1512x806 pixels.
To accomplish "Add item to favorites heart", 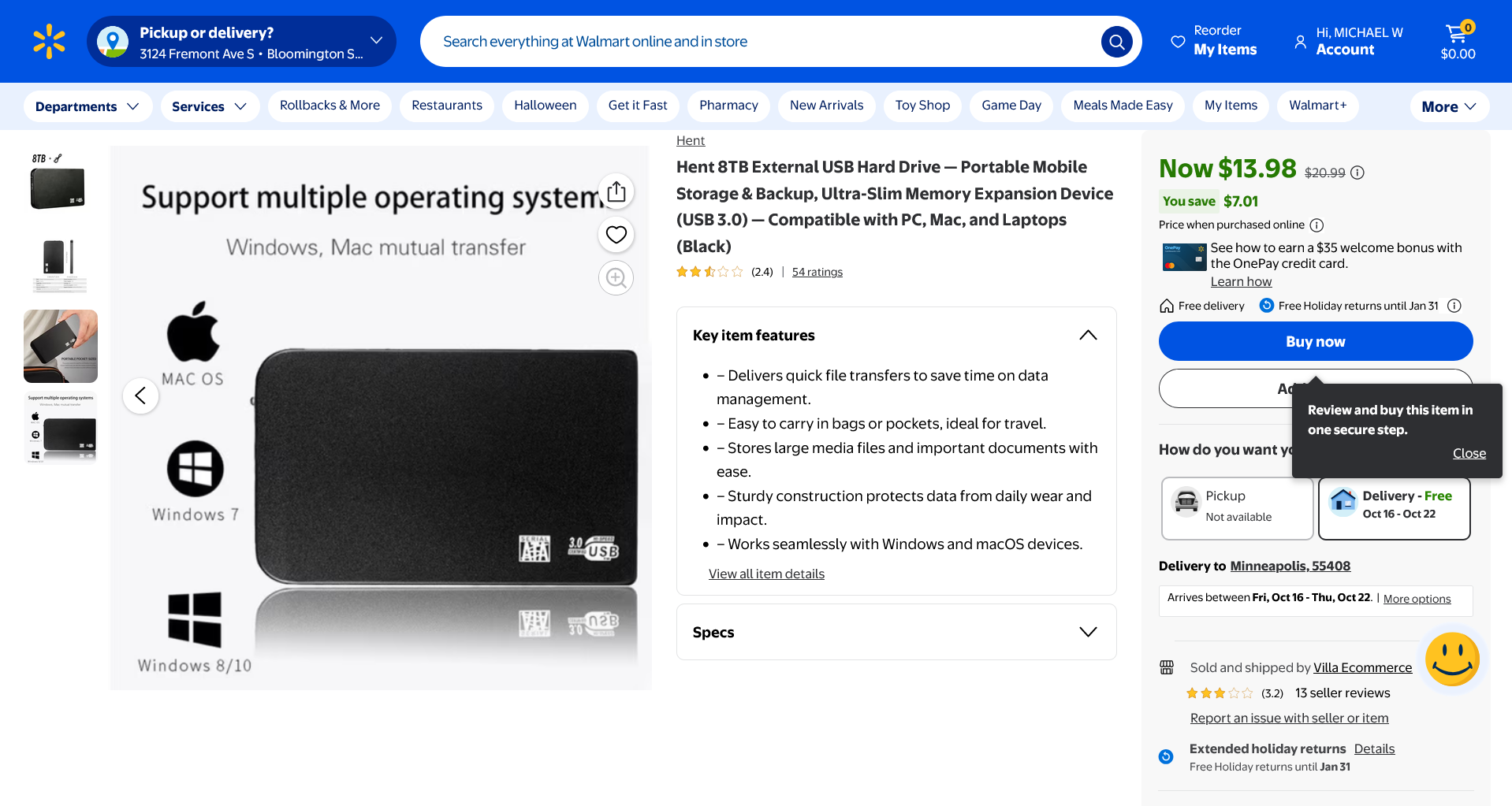I will coord(616,235).
